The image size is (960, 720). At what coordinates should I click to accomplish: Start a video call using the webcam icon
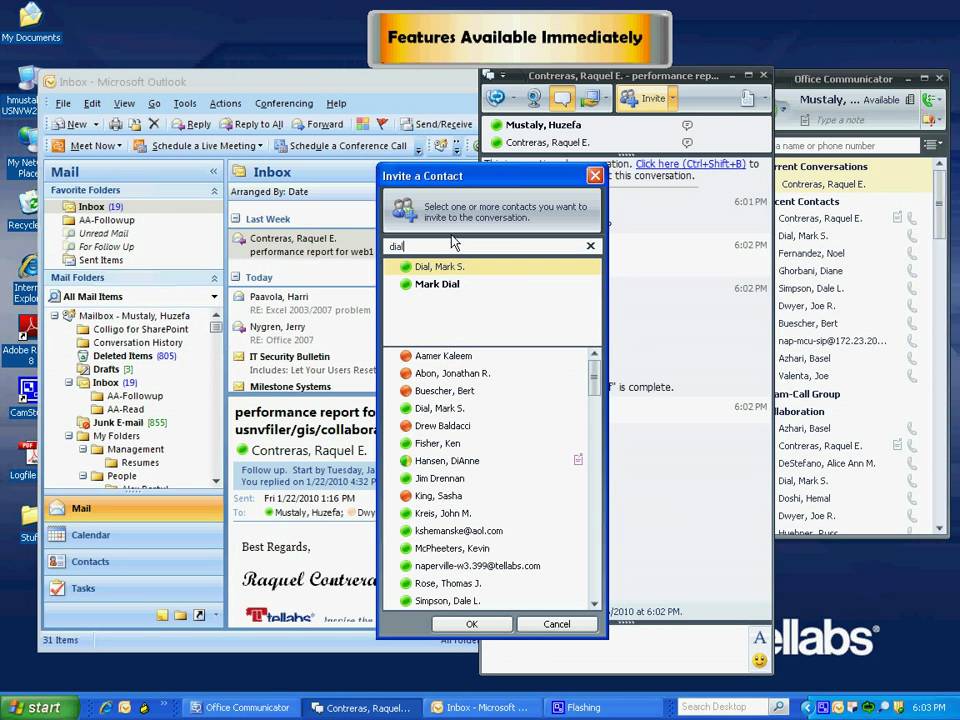[x=535, y=97]
